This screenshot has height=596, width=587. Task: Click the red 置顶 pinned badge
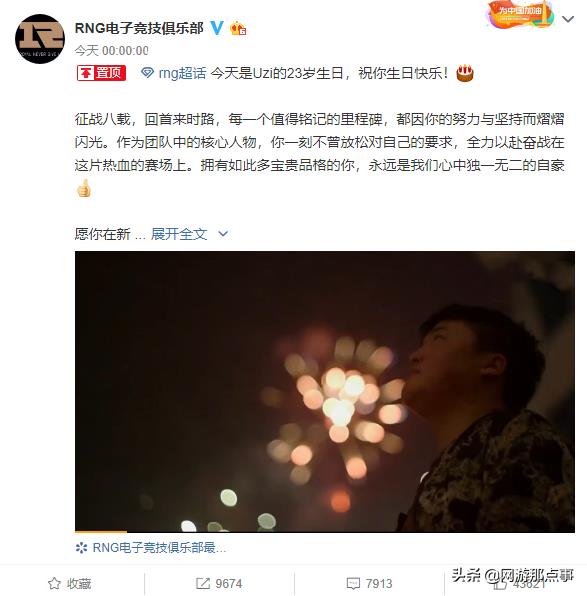pyautogui.click(x=101, y=73)
